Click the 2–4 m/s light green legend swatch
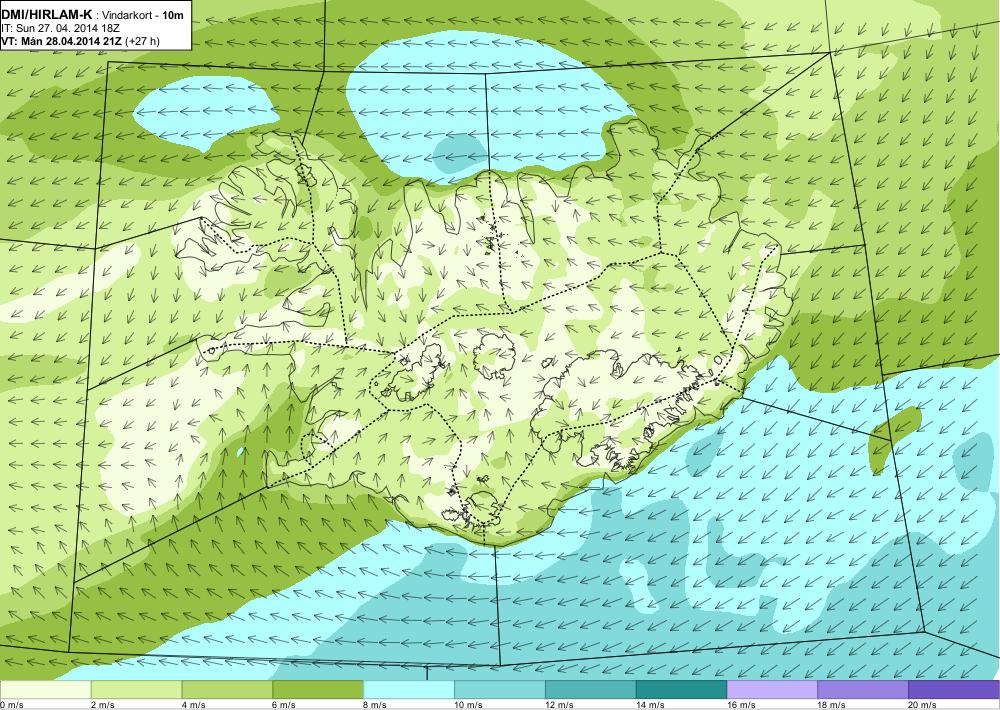This screenshot has height=710, width=1000. coord(136,690)
